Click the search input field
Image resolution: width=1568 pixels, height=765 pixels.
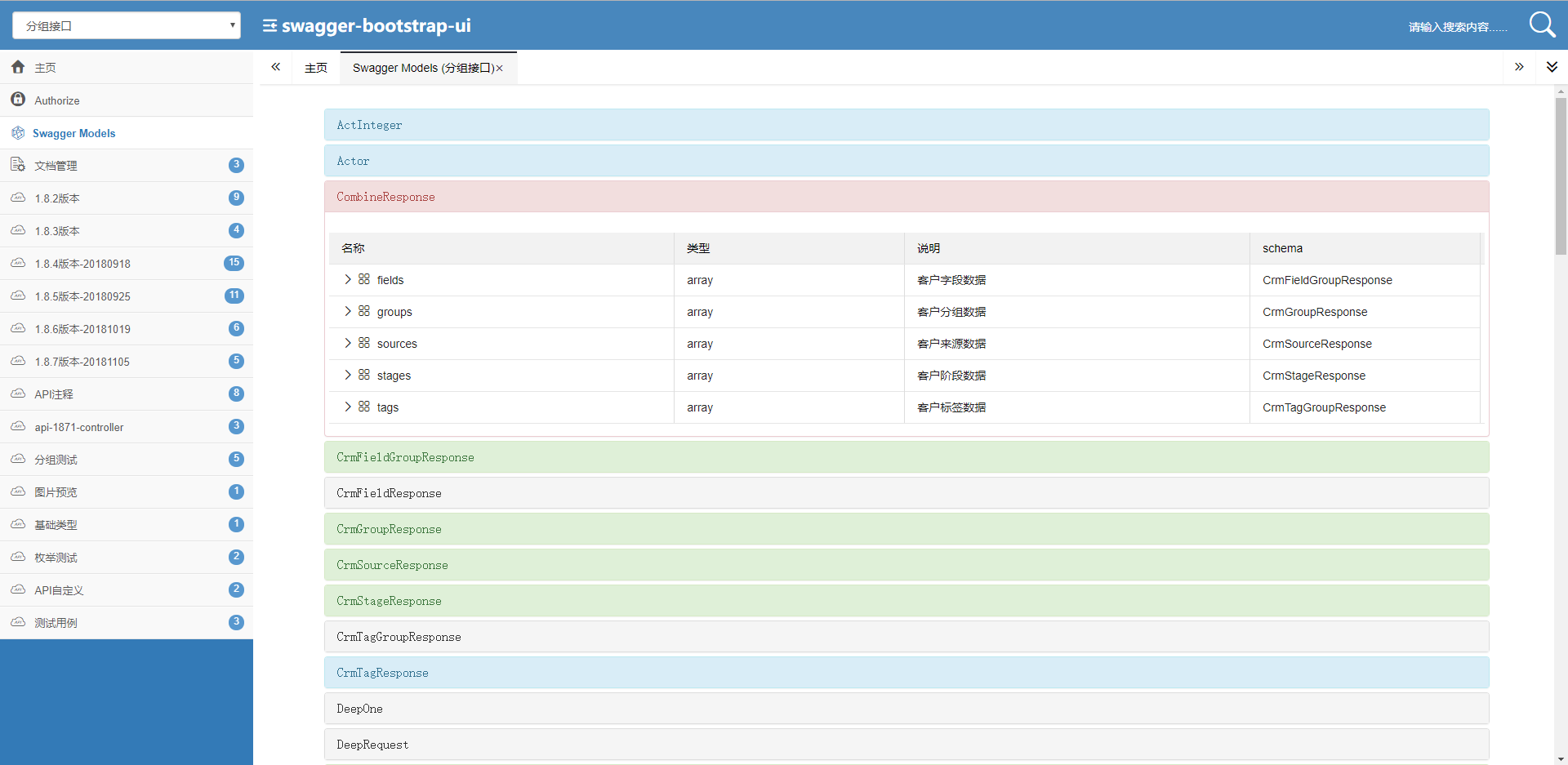click(x=1457, y=27)
